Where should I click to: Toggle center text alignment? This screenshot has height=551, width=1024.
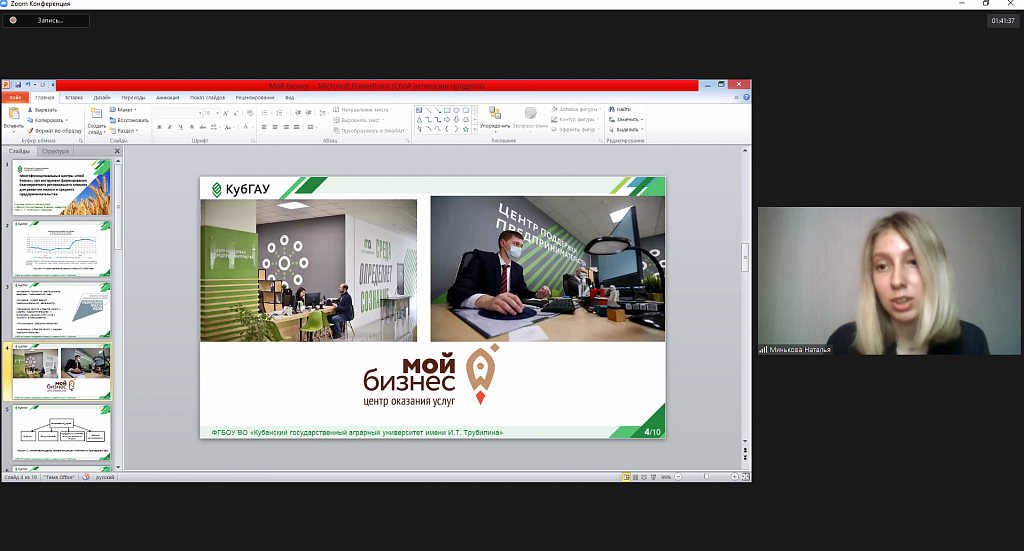click(275, 127)
